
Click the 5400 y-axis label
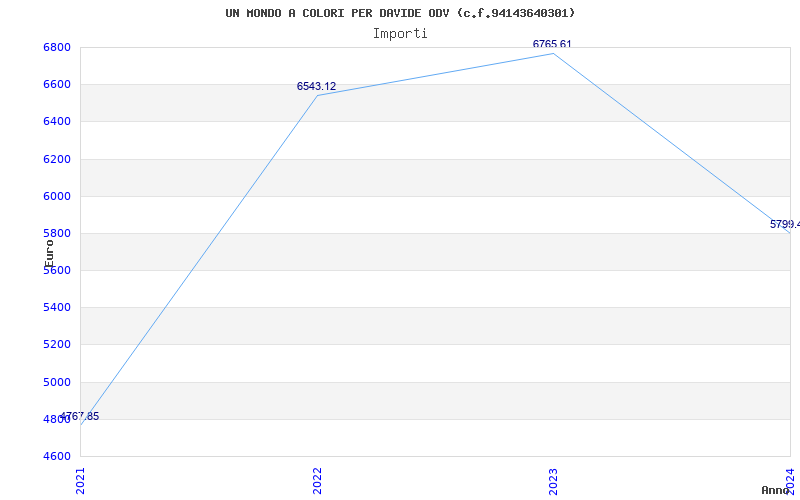[x=56, y=308]
